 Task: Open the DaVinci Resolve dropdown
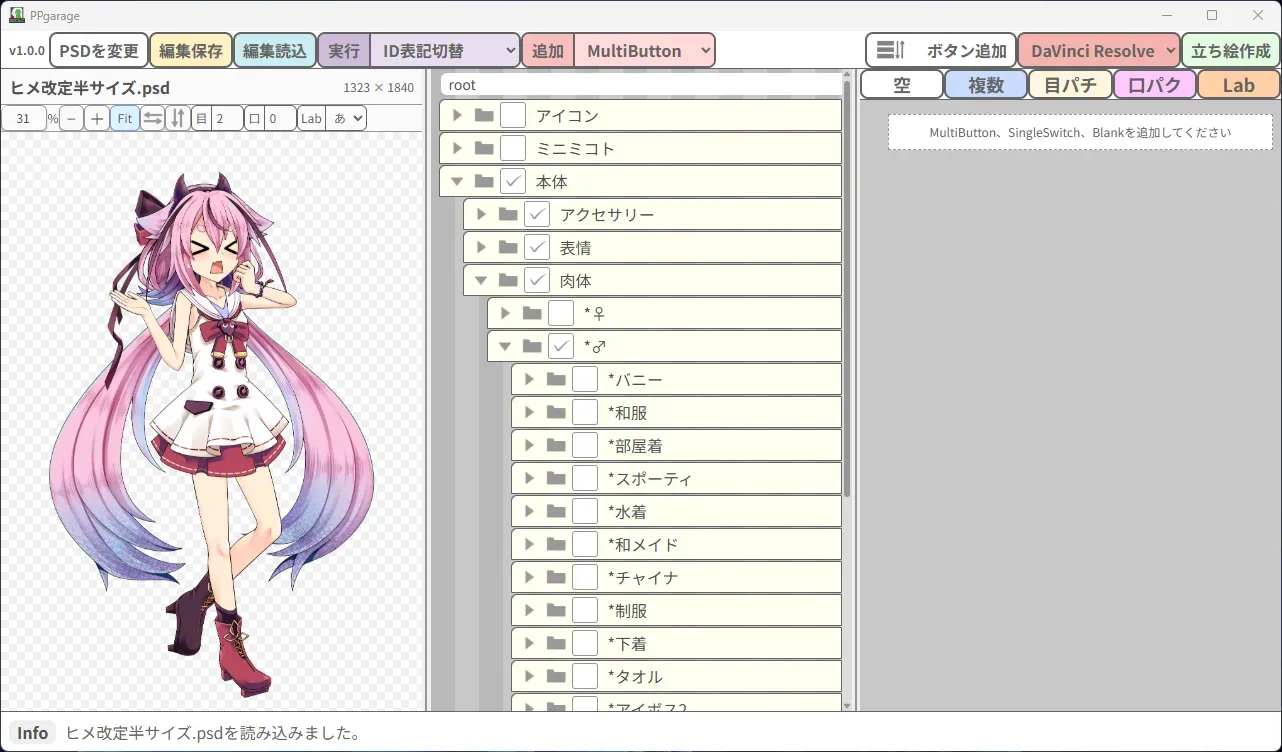pos(1099,50)
